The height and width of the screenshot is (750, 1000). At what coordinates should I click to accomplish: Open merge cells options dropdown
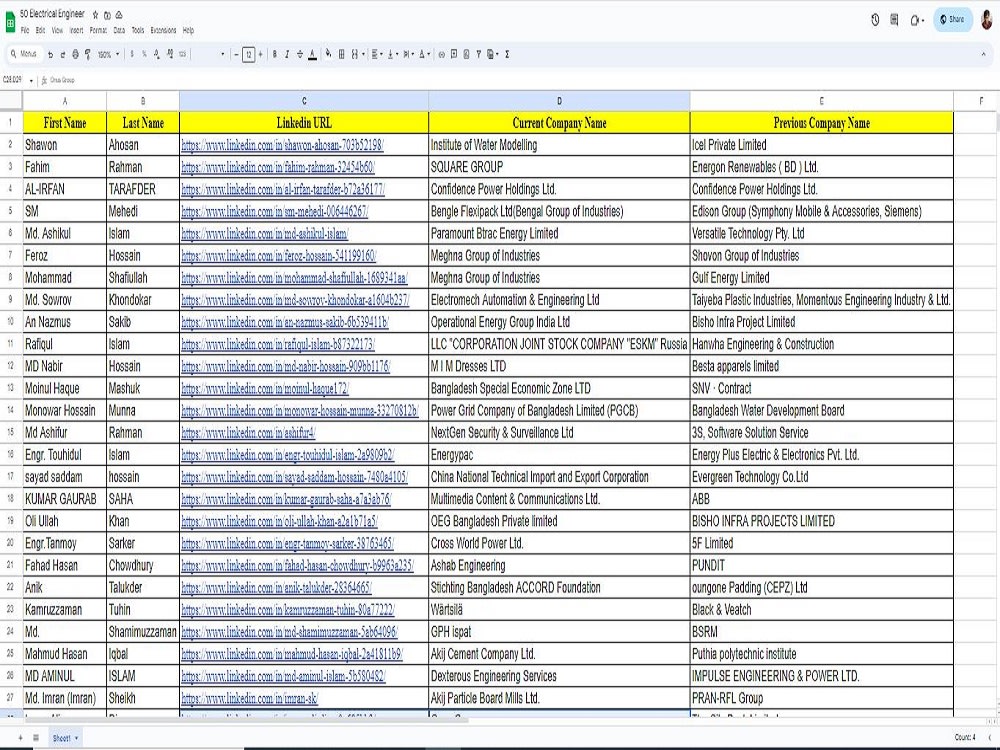point(364,55)
